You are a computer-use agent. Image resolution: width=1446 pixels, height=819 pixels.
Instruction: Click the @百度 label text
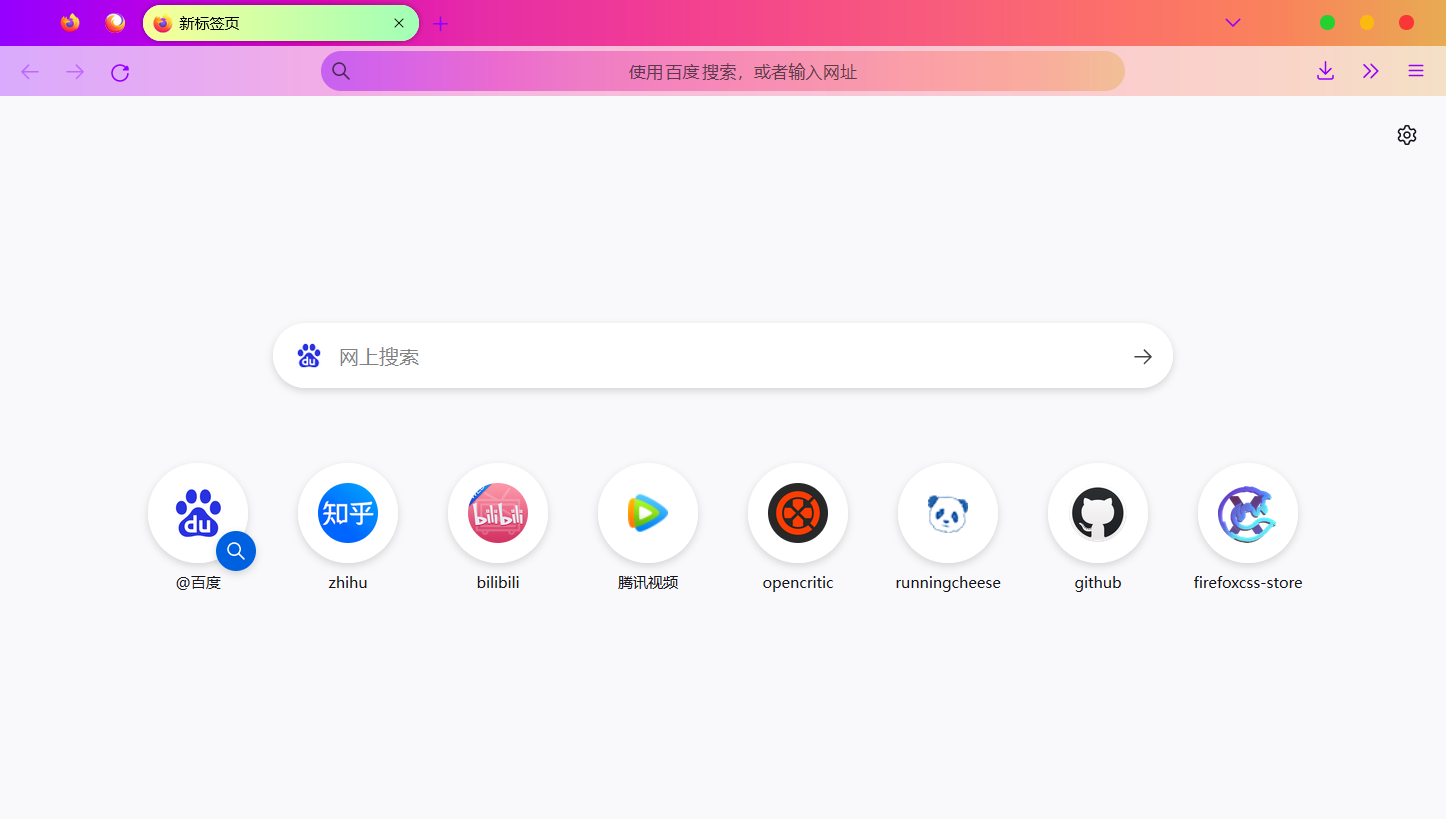click(x=198, y=583)
